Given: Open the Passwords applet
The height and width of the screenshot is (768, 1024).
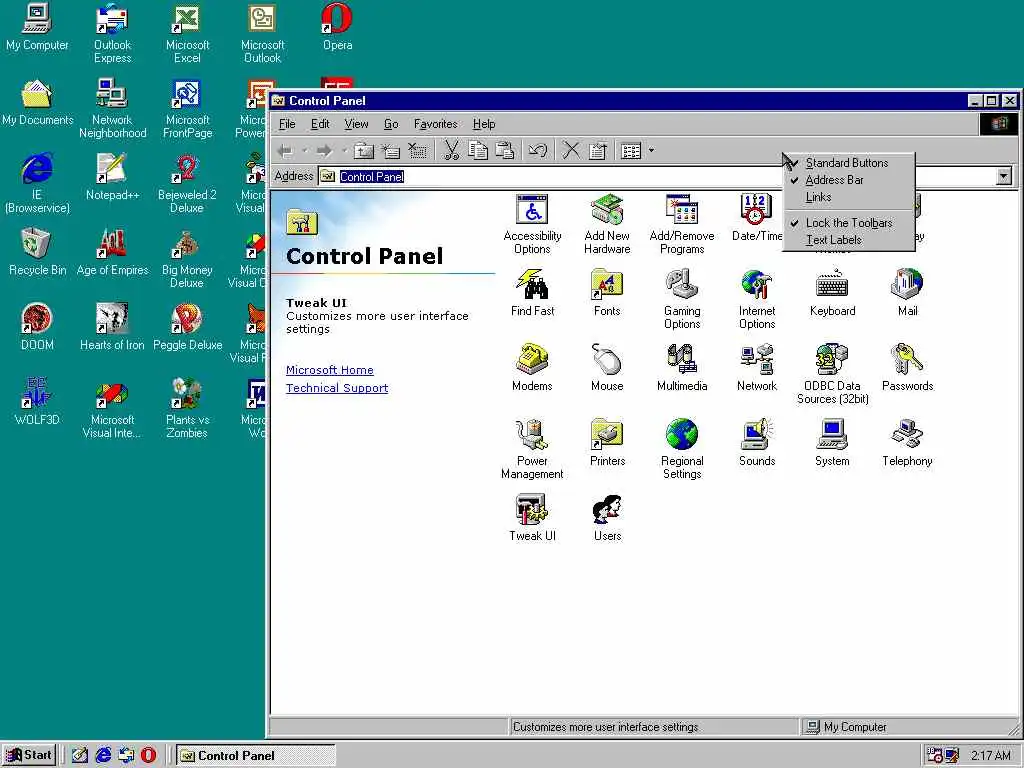Looking at the screenshot, I should 907,368.
